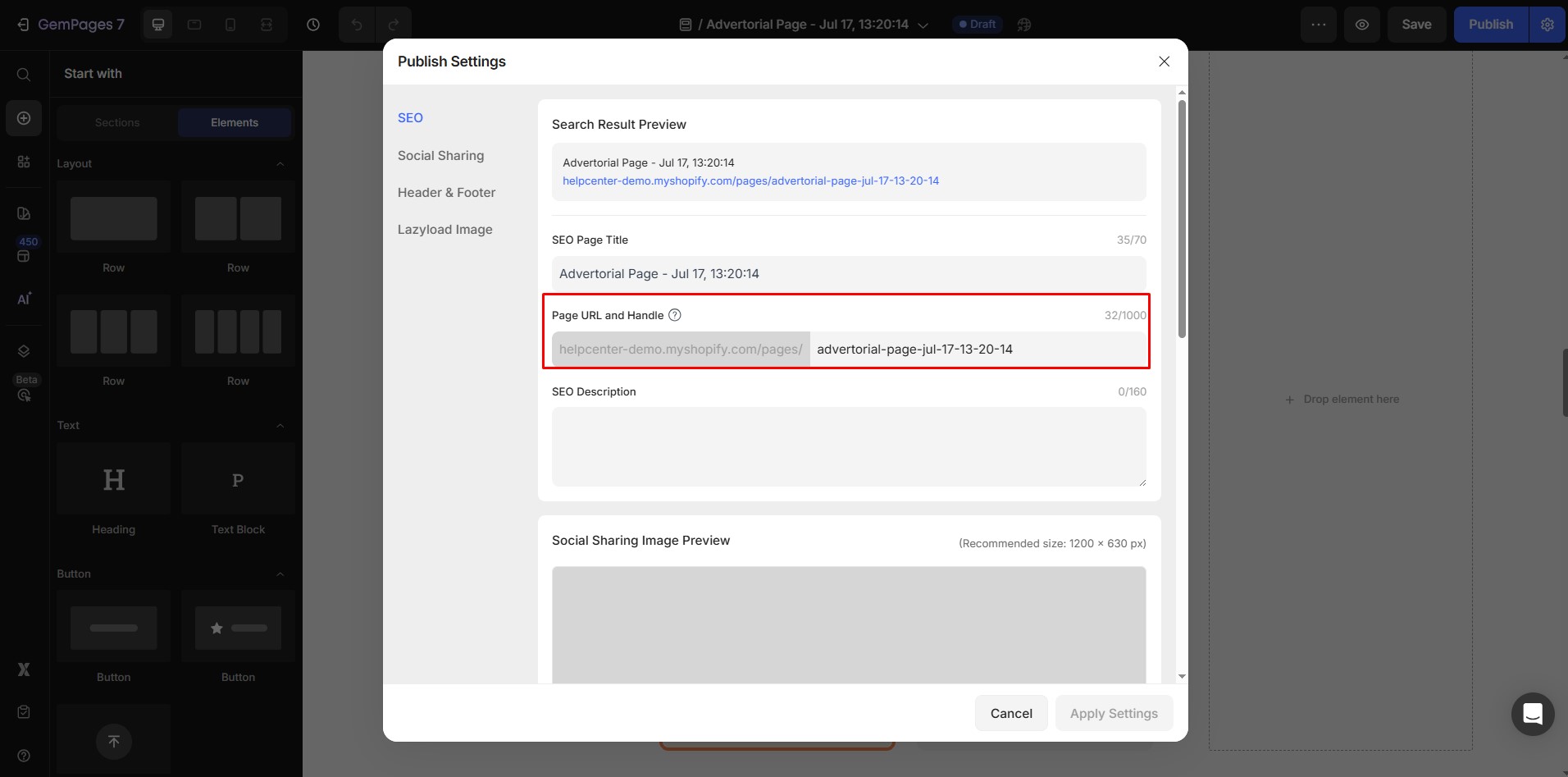Apply the publish settings

click(1114, 713)
